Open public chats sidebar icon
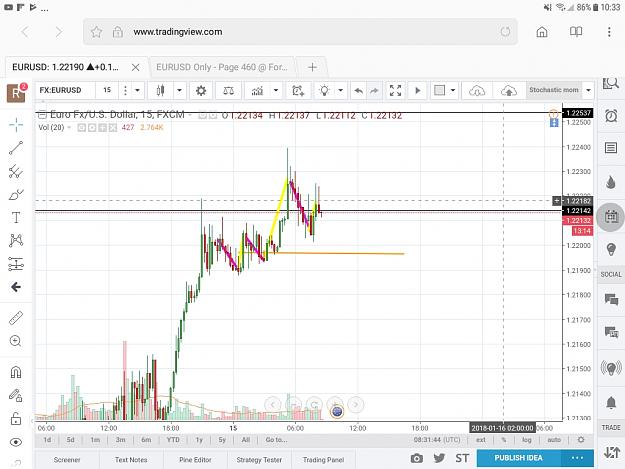Viewport: 625px width, 469px height. [611, 299]
